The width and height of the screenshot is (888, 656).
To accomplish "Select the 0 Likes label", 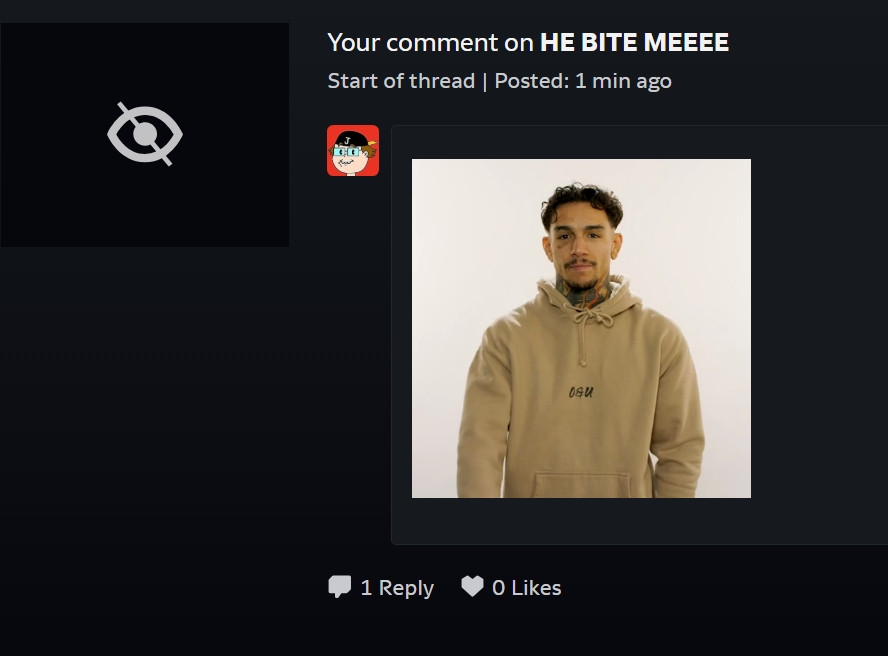I will pyautogui.click(x=527, y=587).
